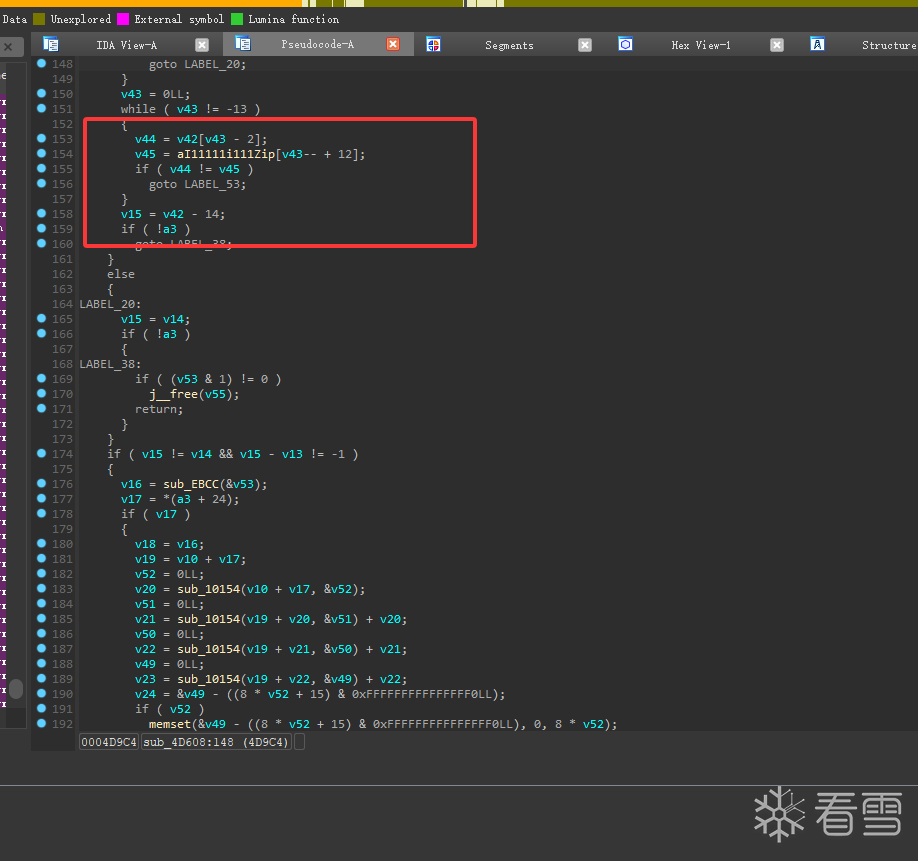This screenshot has height=861, width=918.
Task: Toggle breakpoint dot on line 192
Action: (x=42, y=723)
